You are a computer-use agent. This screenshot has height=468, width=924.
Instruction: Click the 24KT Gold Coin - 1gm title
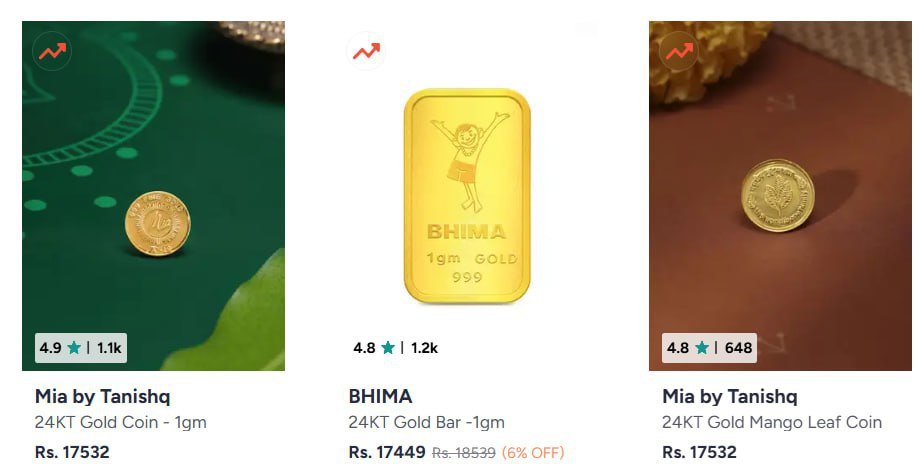[121, 423]
